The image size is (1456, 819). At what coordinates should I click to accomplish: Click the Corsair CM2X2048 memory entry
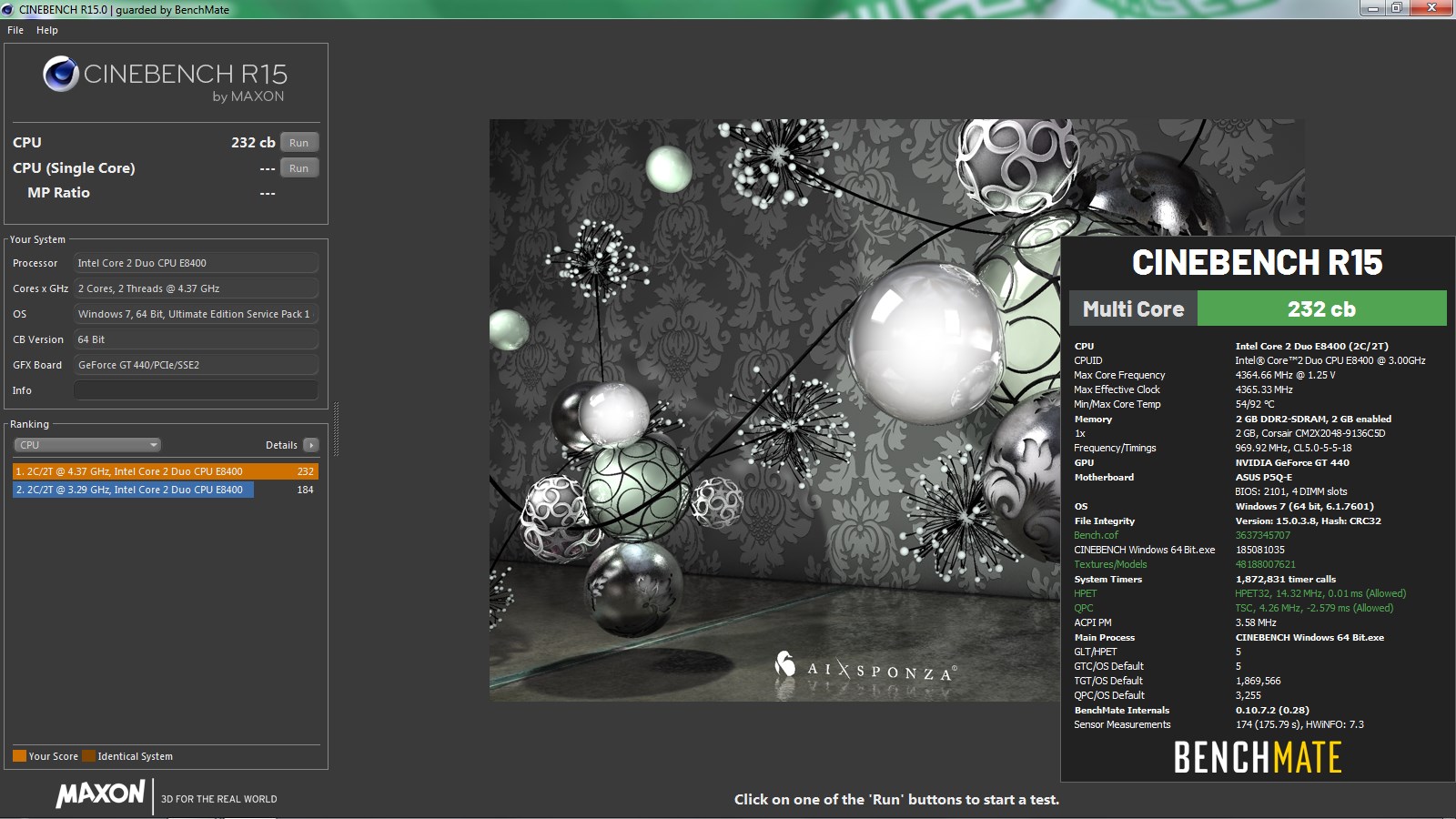coord(1310,433)
